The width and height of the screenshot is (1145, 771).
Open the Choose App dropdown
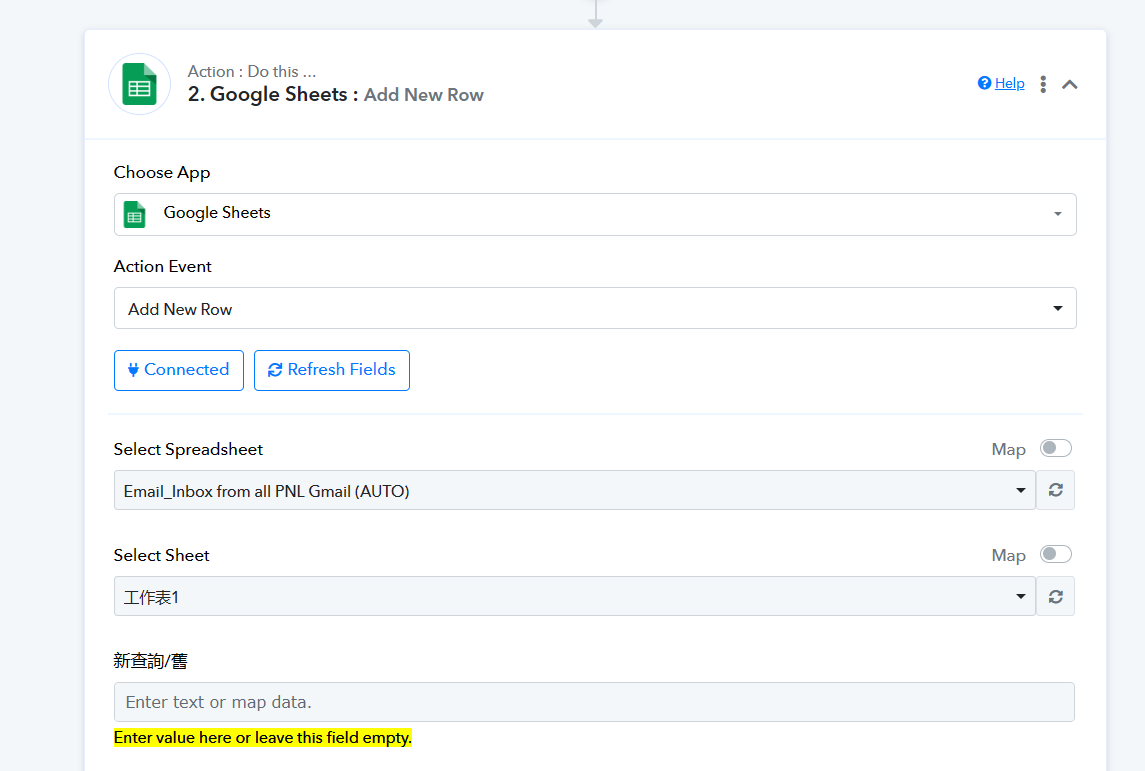595,214
